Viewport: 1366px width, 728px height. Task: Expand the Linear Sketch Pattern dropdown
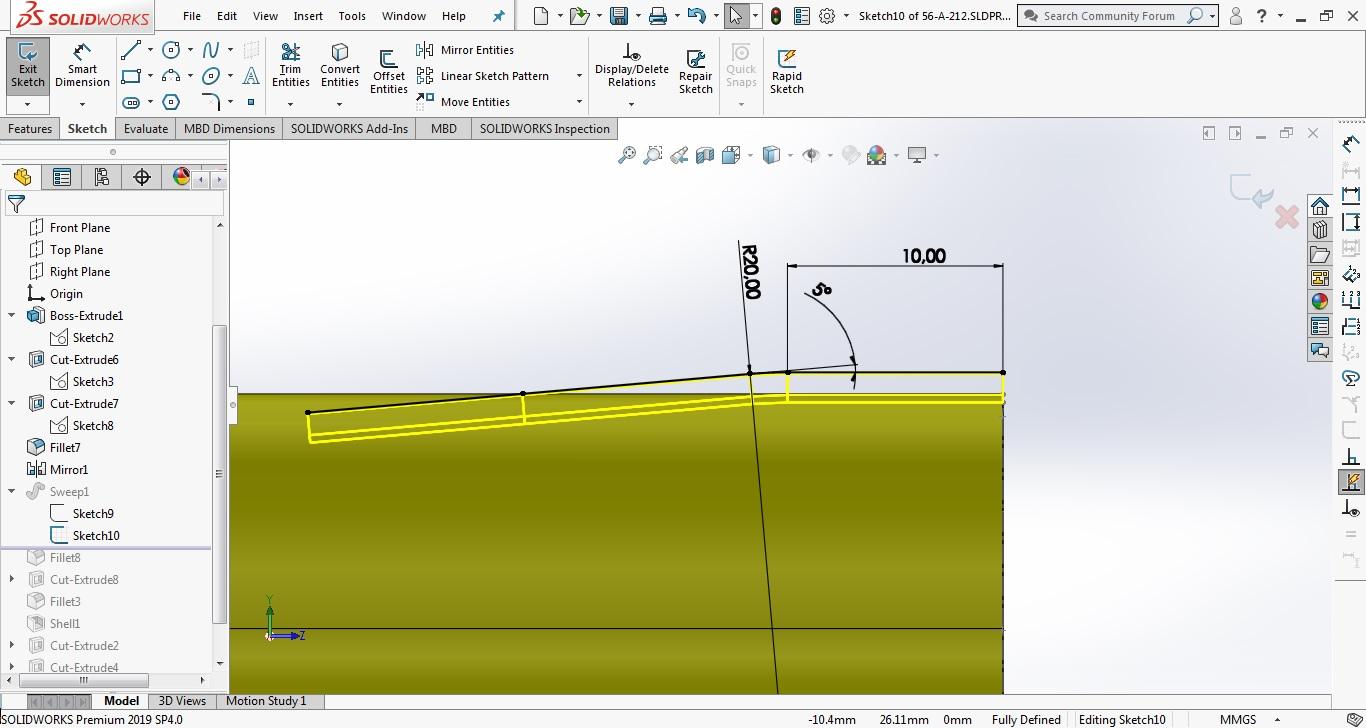click(579, 76)
